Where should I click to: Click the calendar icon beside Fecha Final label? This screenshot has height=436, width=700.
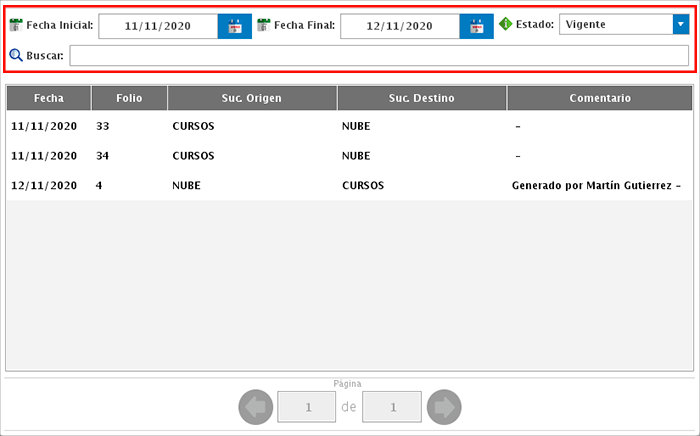point(263,23)
